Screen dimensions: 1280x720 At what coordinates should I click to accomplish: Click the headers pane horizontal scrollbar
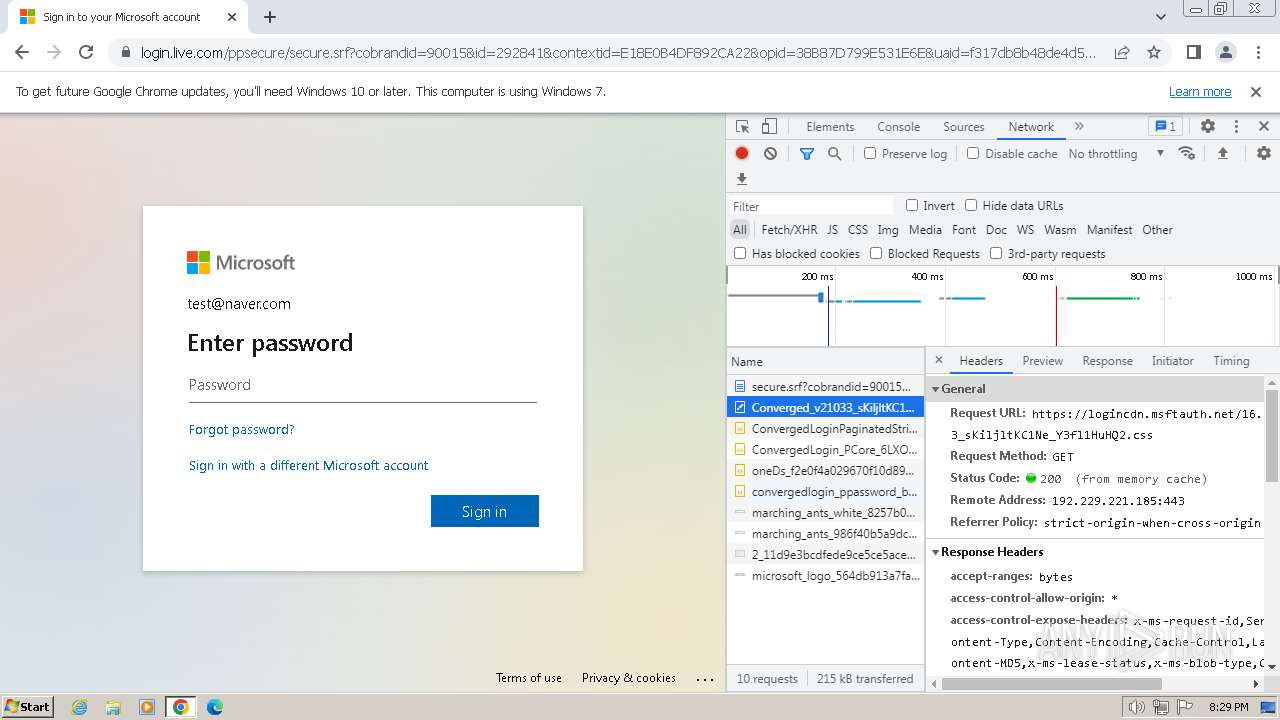(1052, 684)
